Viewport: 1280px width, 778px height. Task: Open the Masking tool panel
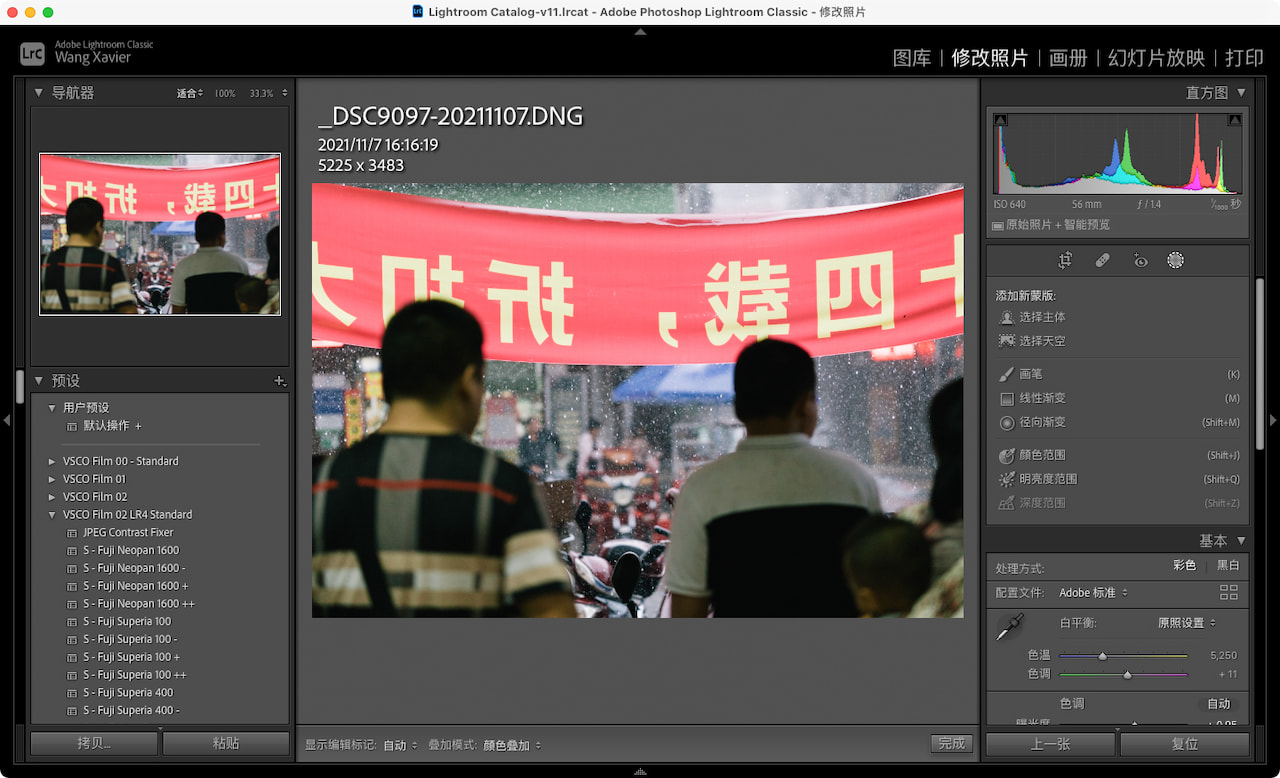click(x=1176, y=259)
